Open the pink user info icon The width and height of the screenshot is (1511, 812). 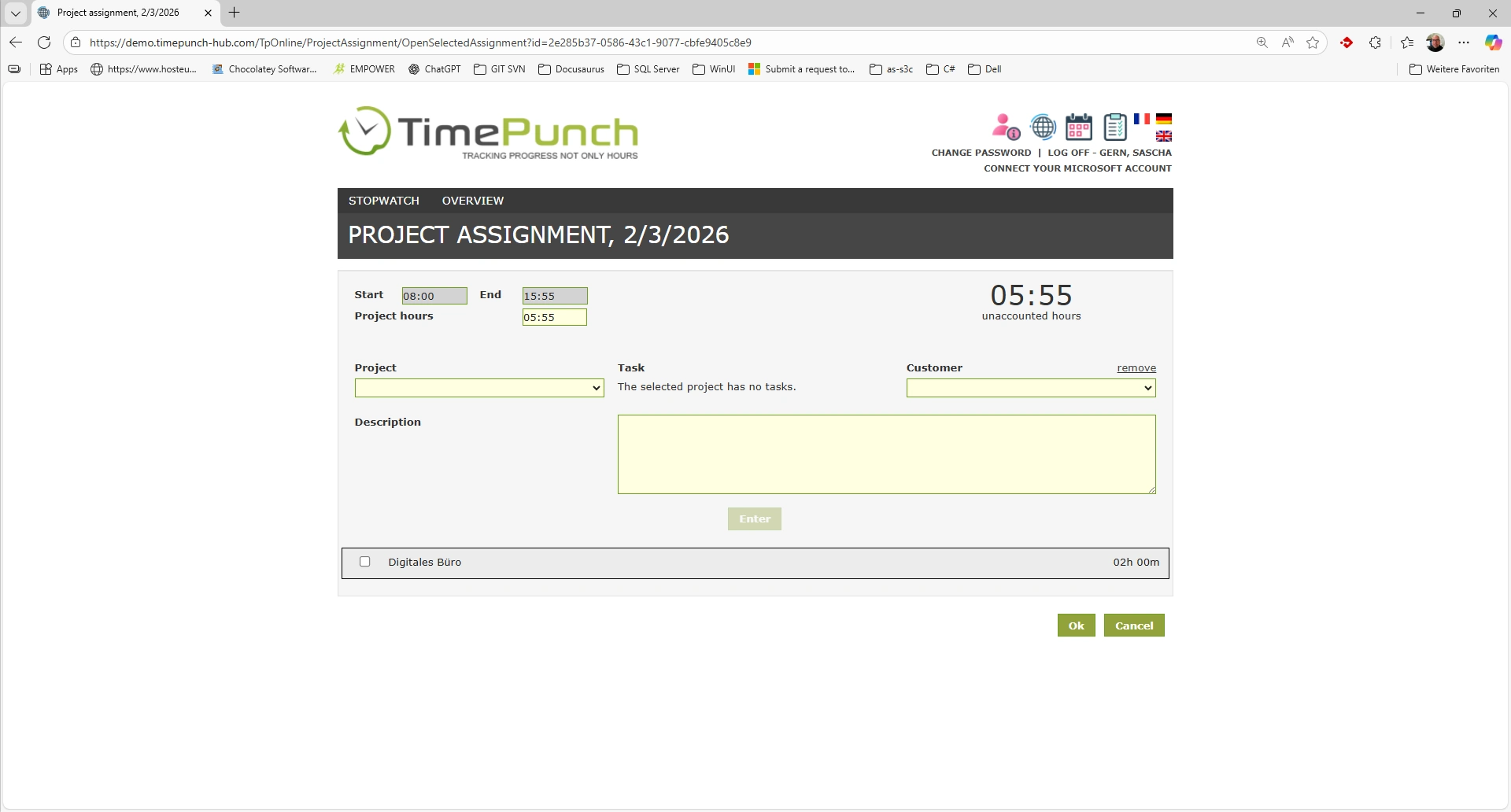coord(1005,127)
